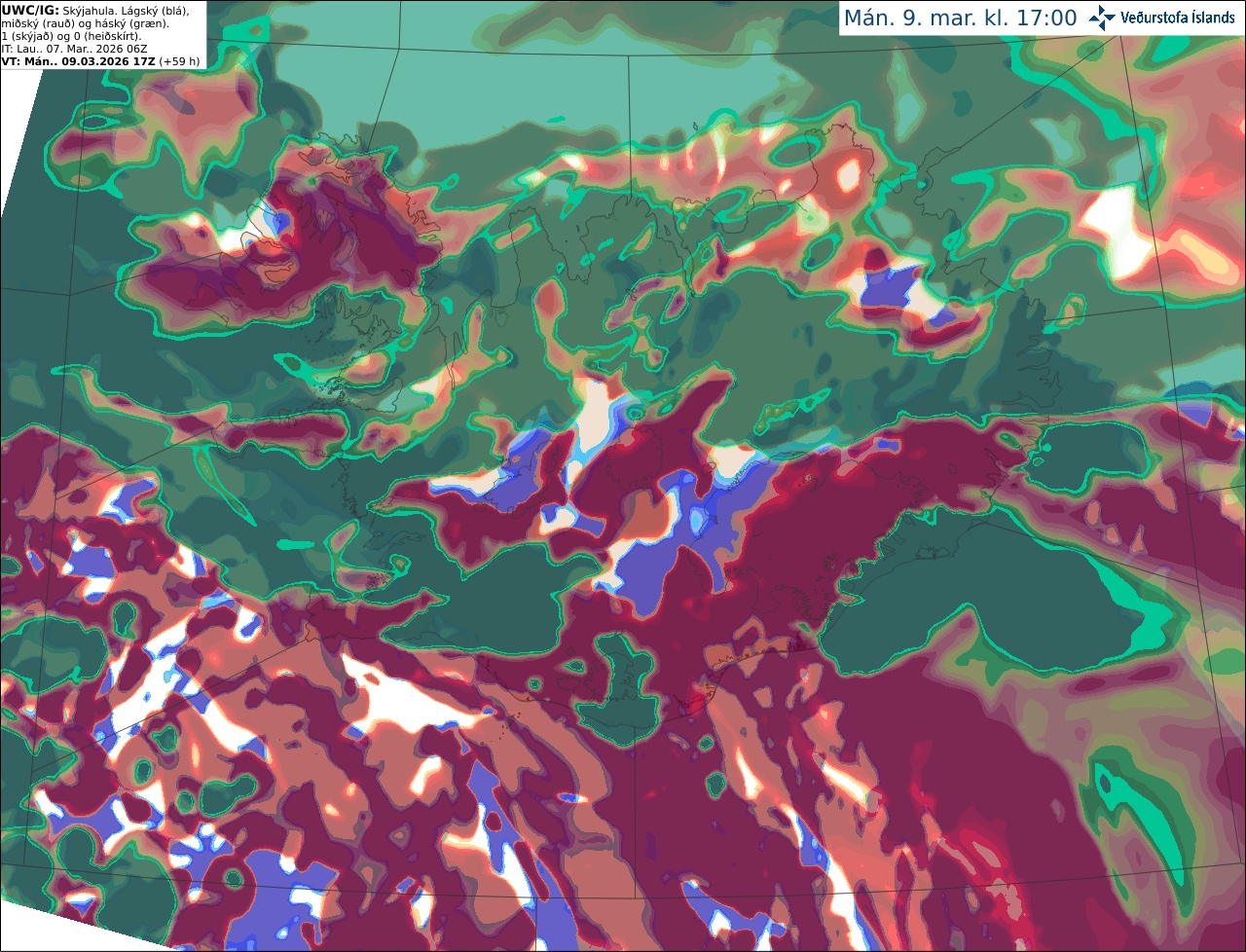1246x952 pixels.
Task: Click the "miðský (rauð) og háský (græn)." line
Action: (85, 23)
